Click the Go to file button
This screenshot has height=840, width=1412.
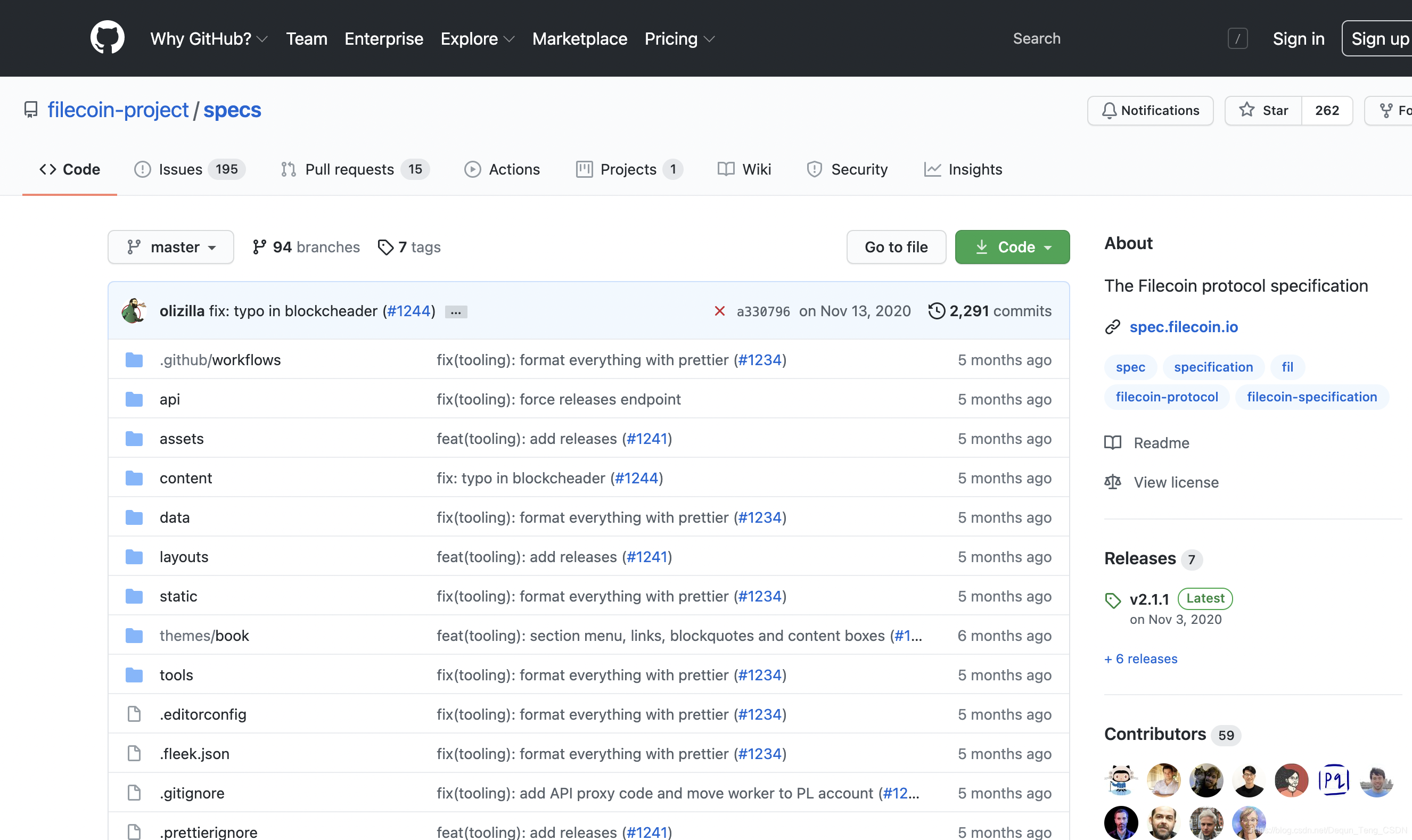tap(896, 248)
